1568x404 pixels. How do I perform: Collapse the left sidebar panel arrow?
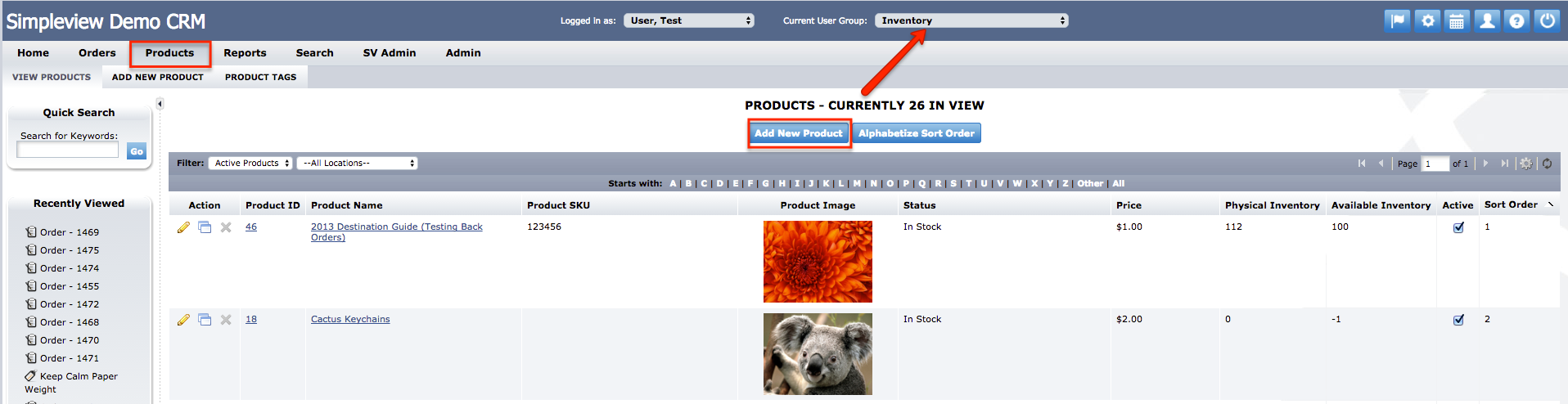(160, 104)
